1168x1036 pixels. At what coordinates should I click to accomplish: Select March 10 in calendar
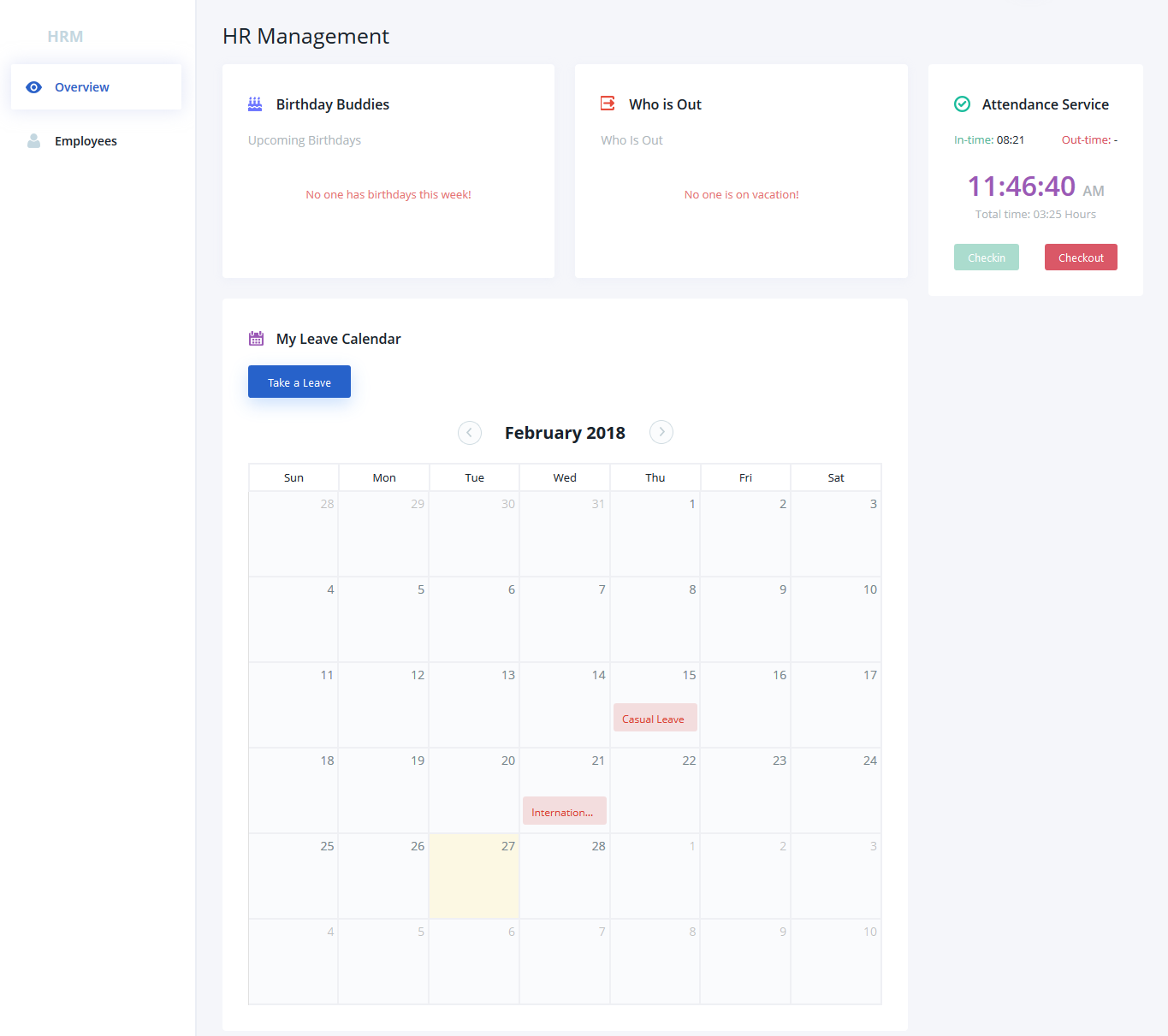pos(836,962)
